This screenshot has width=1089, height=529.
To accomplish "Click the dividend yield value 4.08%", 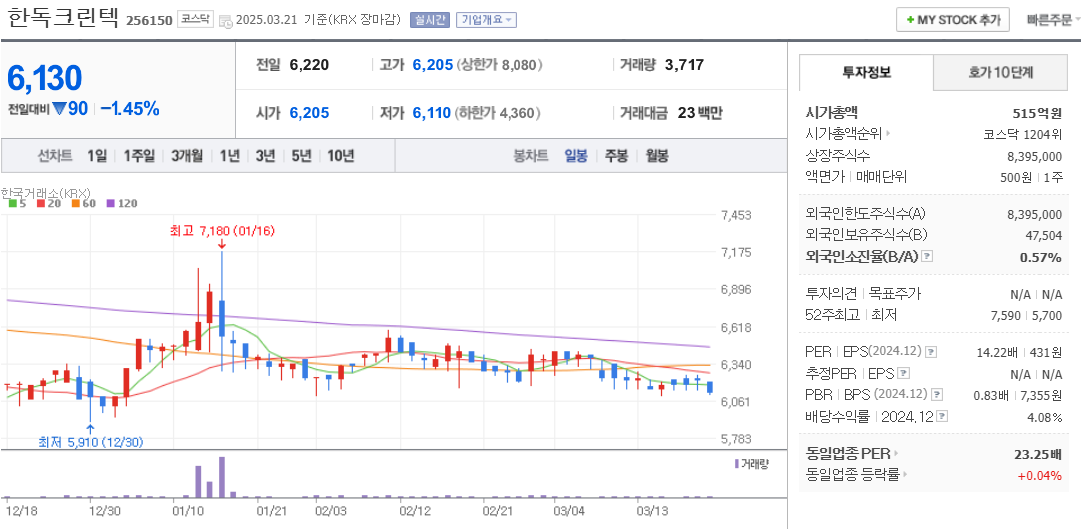I will 1045,417.
